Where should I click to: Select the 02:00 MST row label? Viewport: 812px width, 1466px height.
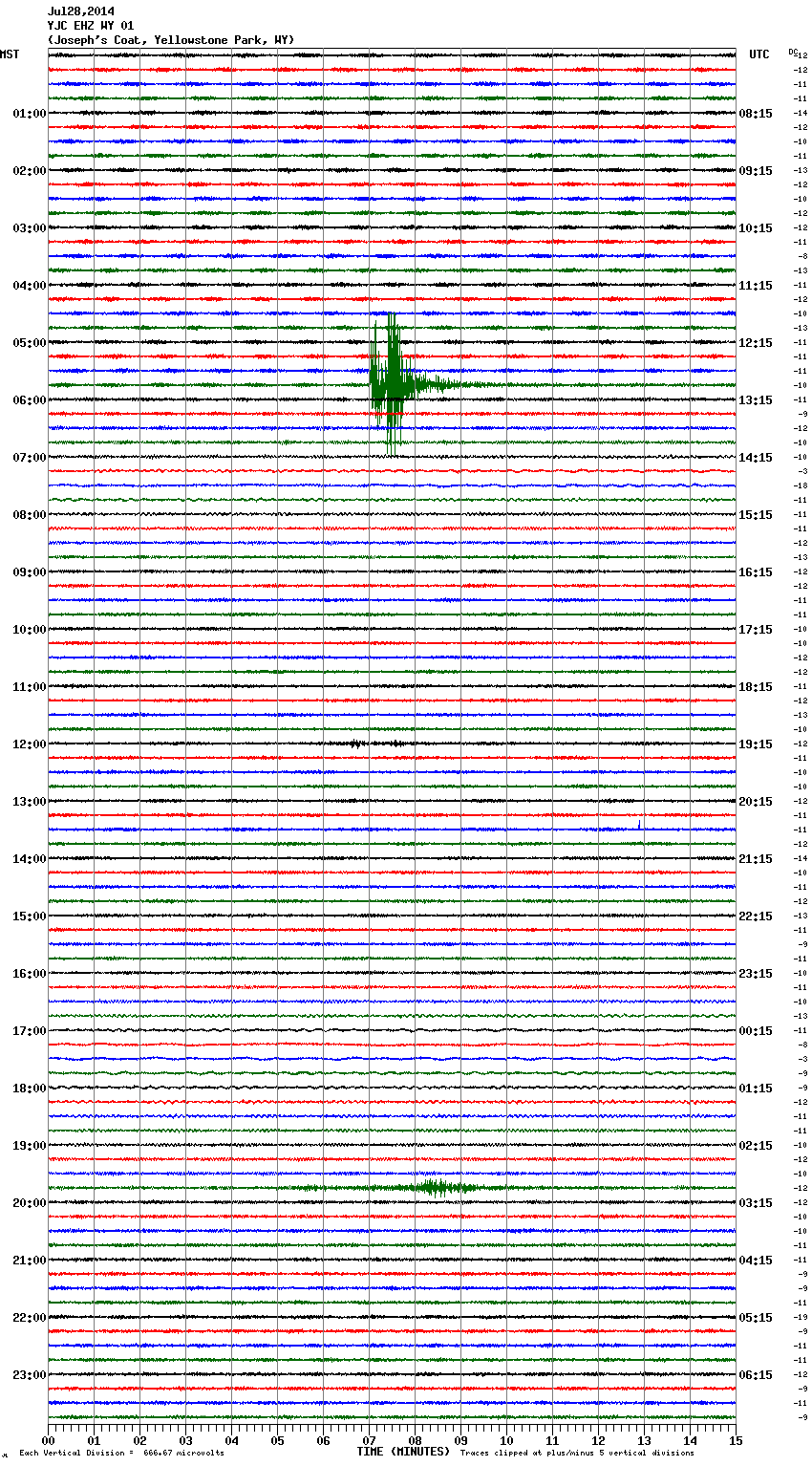tap(30, 171)
